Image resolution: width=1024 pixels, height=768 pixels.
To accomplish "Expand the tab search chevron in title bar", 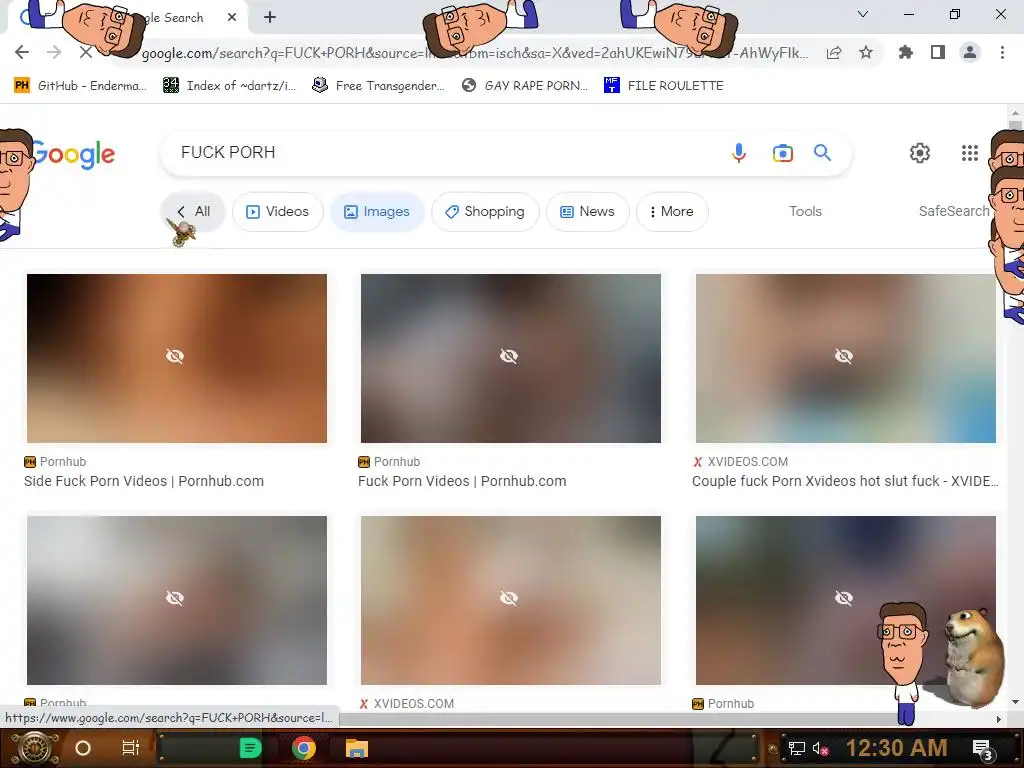I will click(863, 14).
